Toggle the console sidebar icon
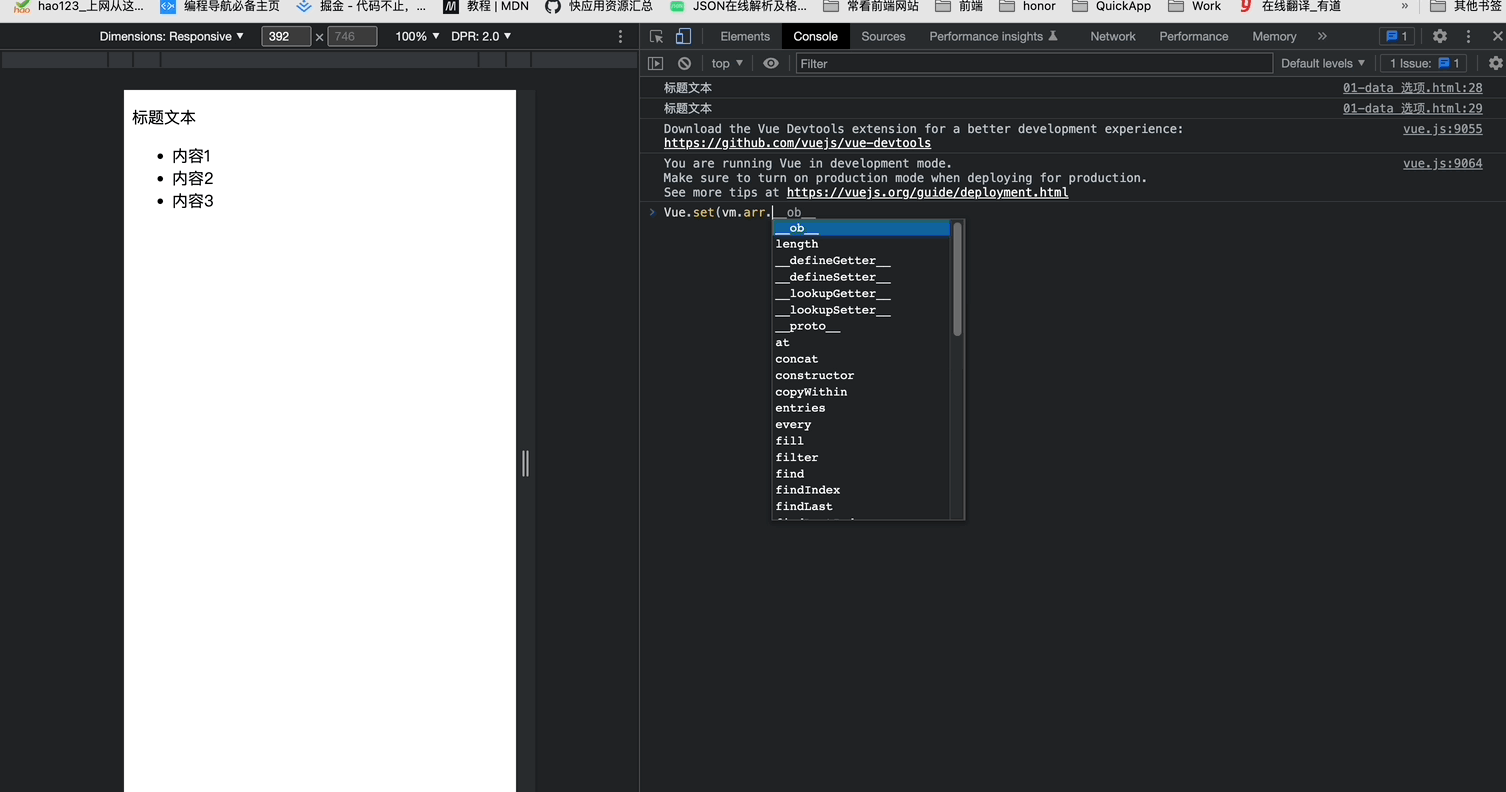 tap(656, 63)
